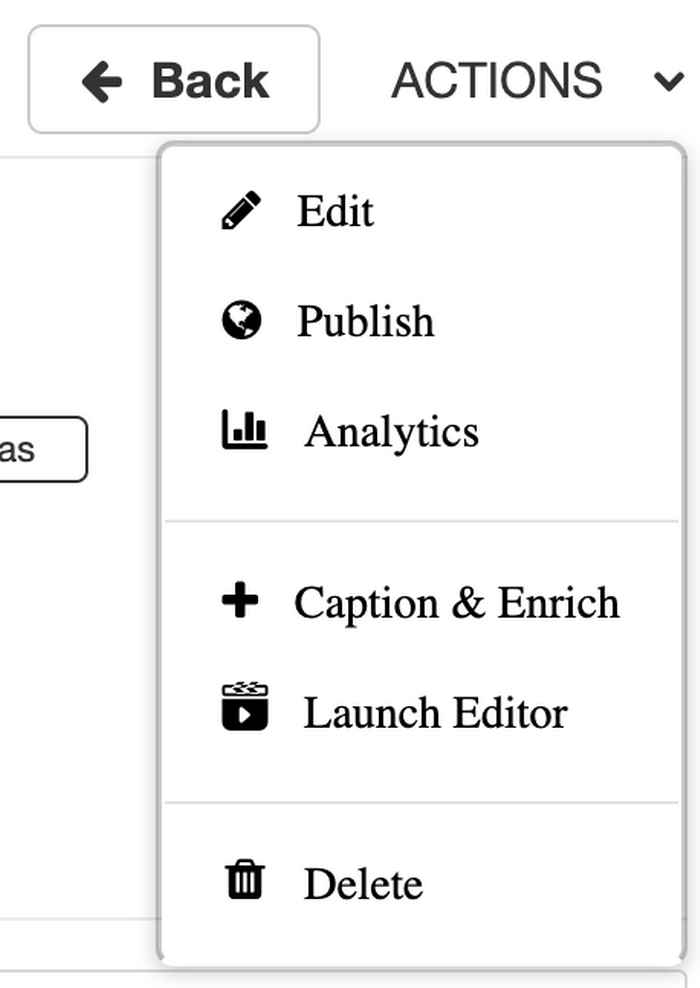Open Analytics from the actions menu

coord(394,430)
